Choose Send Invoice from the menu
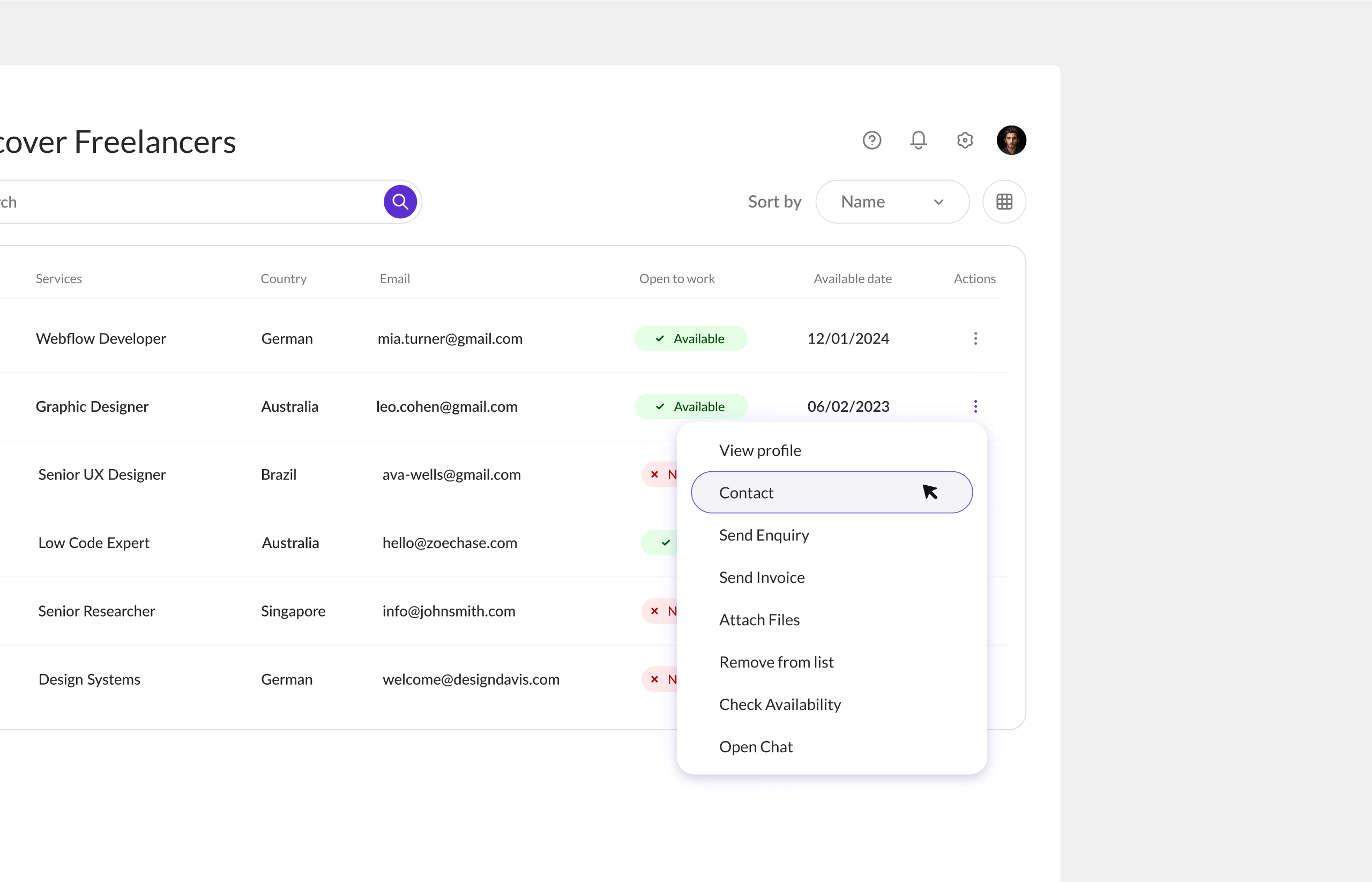 [762, 578]
